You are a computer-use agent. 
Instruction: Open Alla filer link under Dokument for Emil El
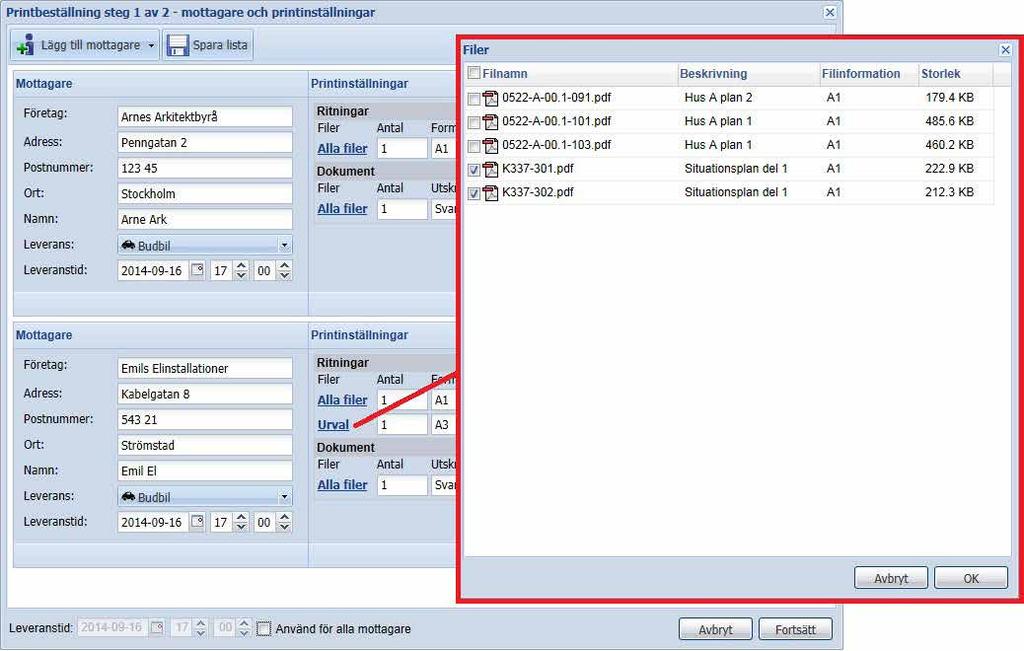(x=342, y=484)
